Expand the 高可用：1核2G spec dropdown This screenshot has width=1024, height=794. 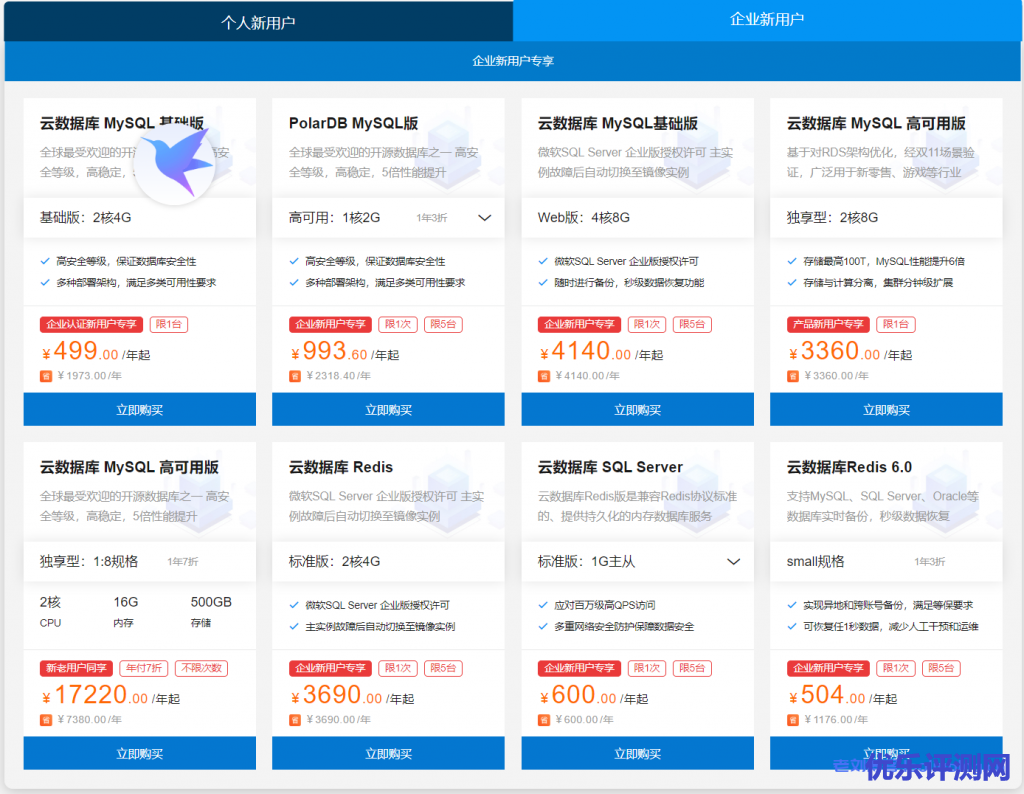click(x=485, y=218)
